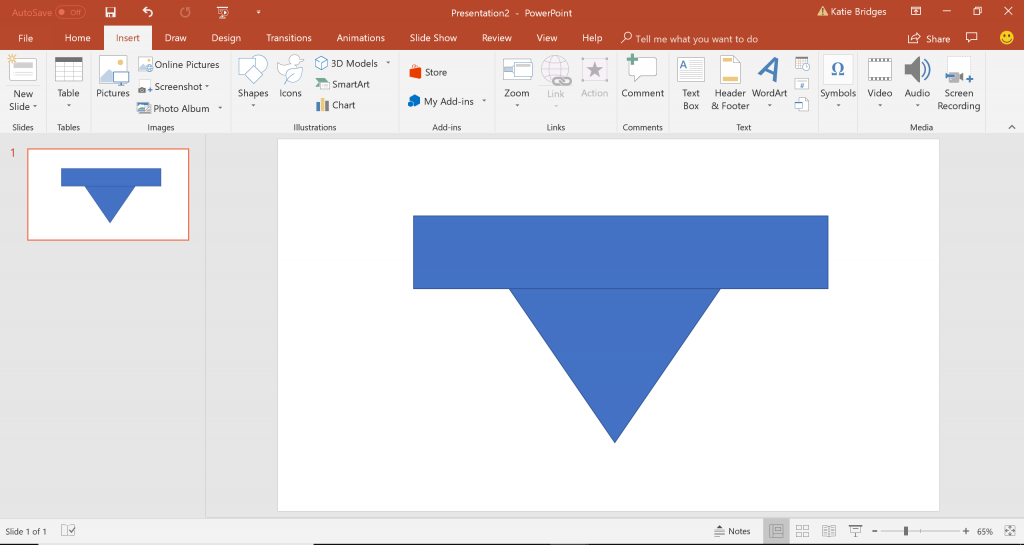Customize Quick Access Toolbar dropdown
Screen dimensions: 1024x545
(259, 12)
